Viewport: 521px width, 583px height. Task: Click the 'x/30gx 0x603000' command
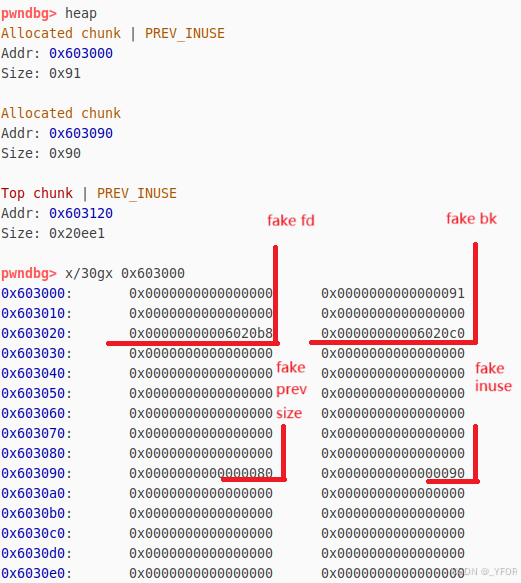[x=125, y=273]
